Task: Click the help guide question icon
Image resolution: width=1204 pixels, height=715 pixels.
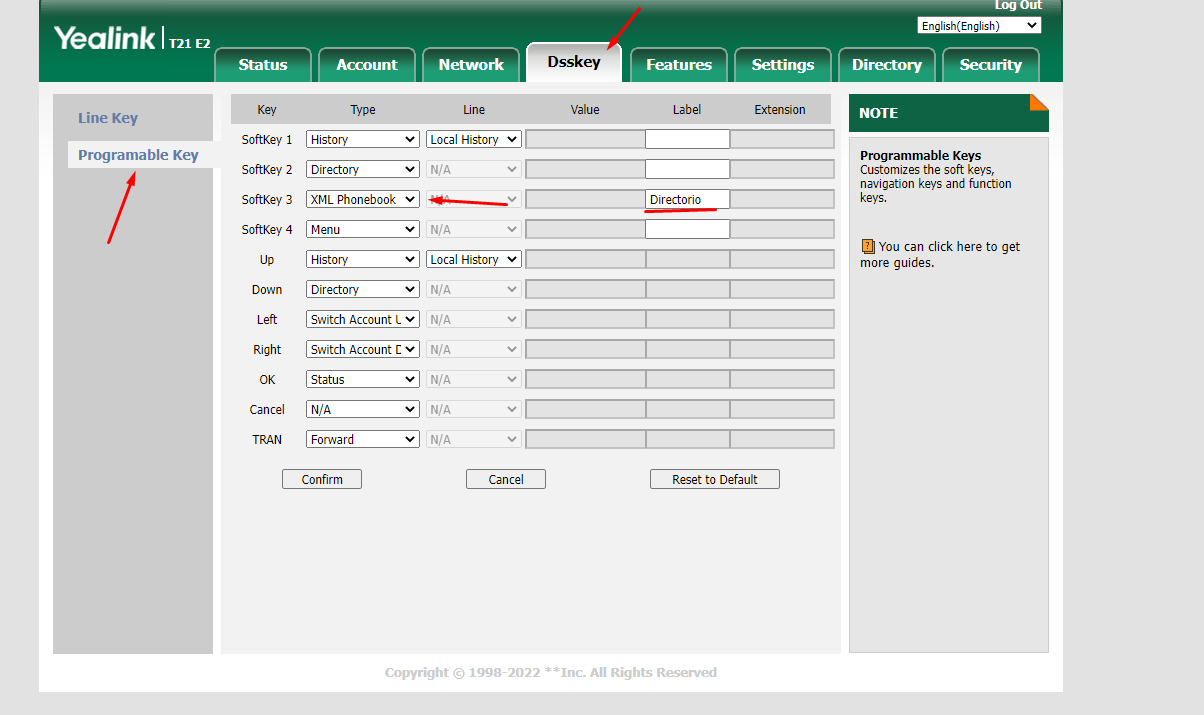Action: pos(867,246)
